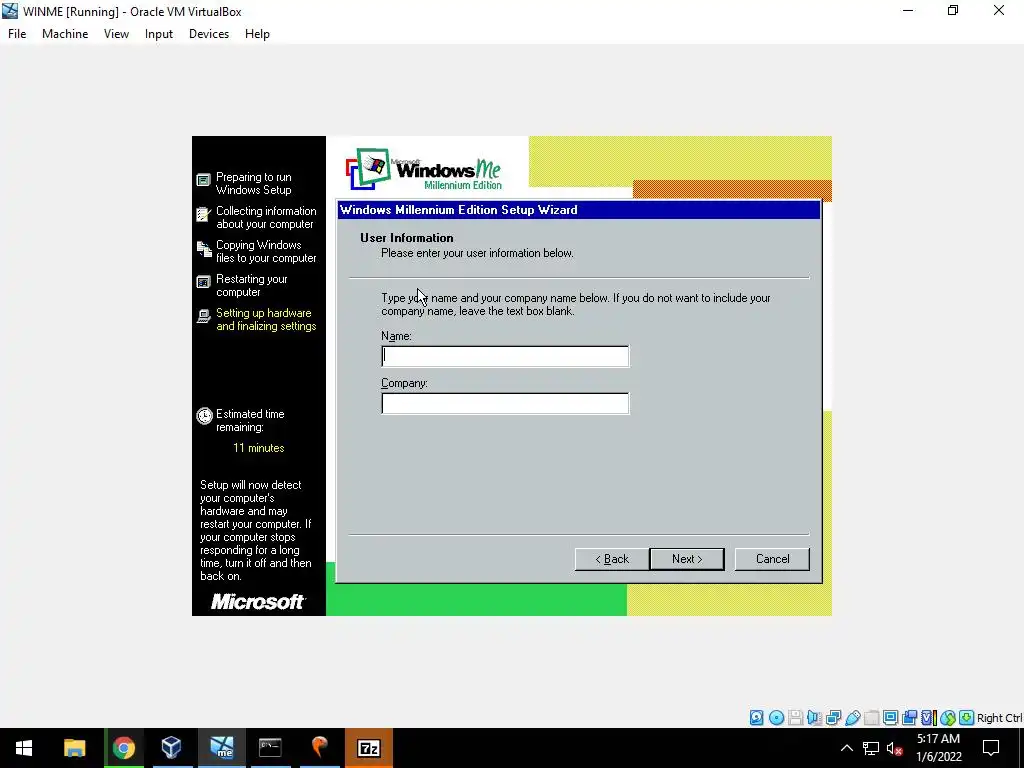Click the Back button in Setup Wizard
The width and height of the screenshot is (1024, 768).
coord(612,559)
